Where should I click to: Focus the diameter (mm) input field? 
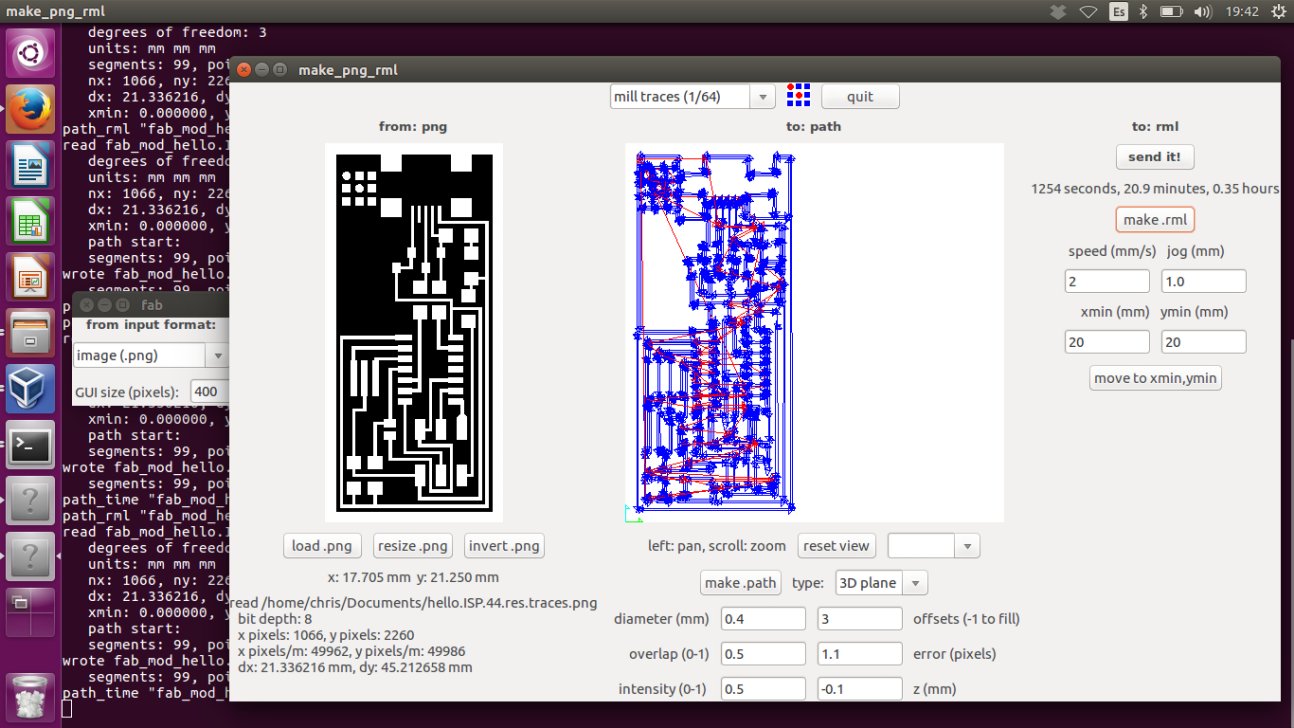point(763,619)
